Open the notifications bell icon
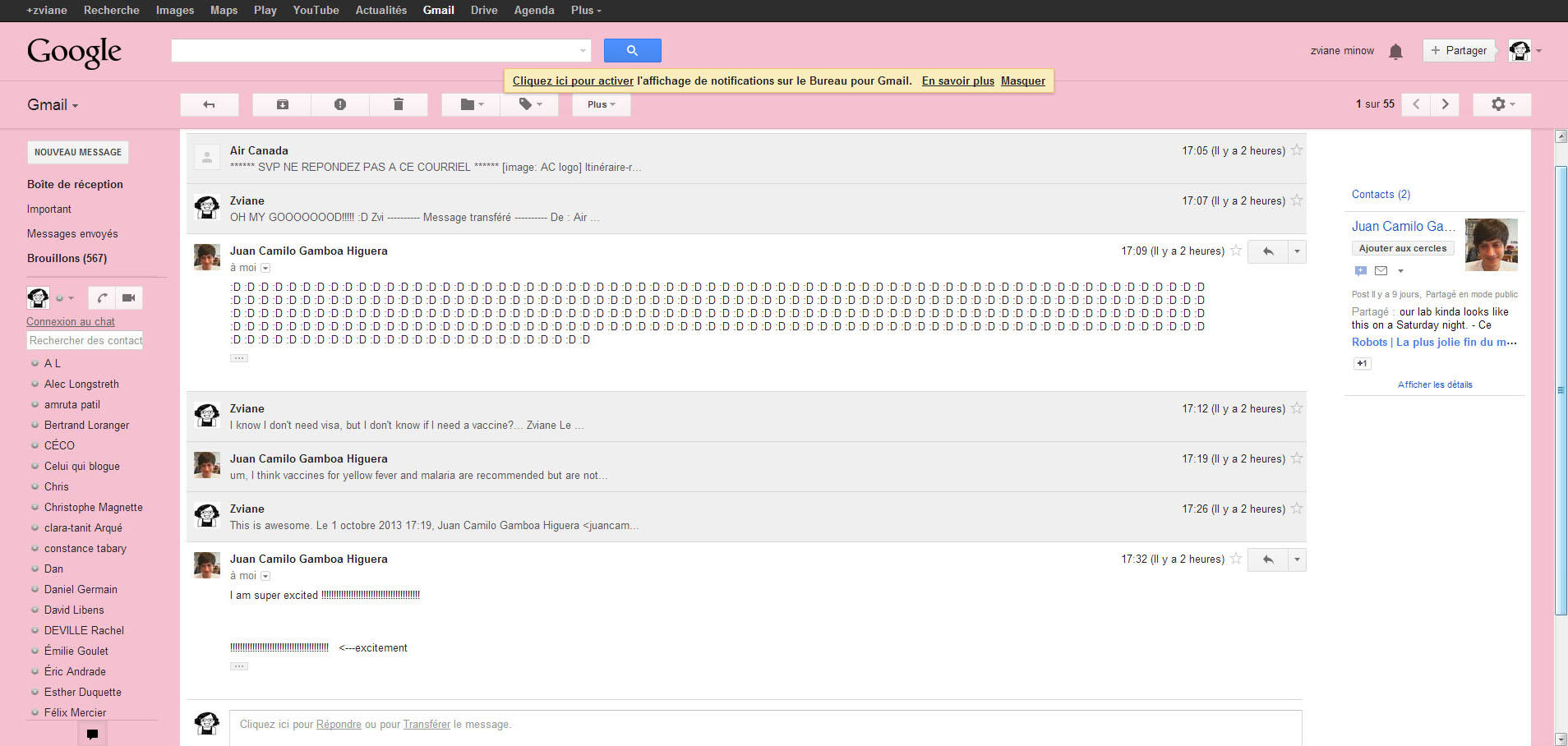Image resolution: width=1568 pixels, height=746 pixels. 1395,52
